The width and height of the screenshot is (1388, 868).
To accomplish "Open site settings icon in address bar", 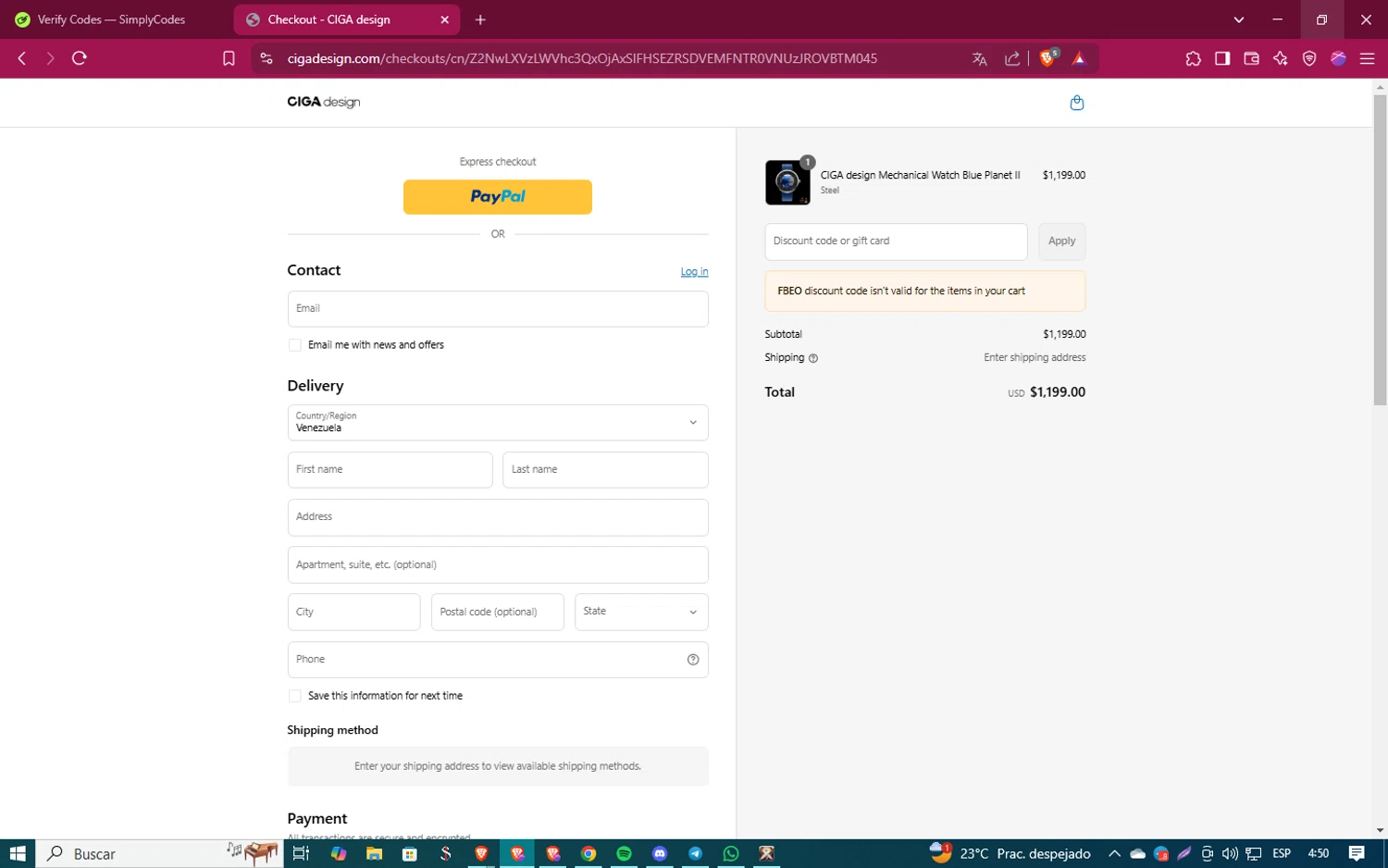I will coord(266,58).
